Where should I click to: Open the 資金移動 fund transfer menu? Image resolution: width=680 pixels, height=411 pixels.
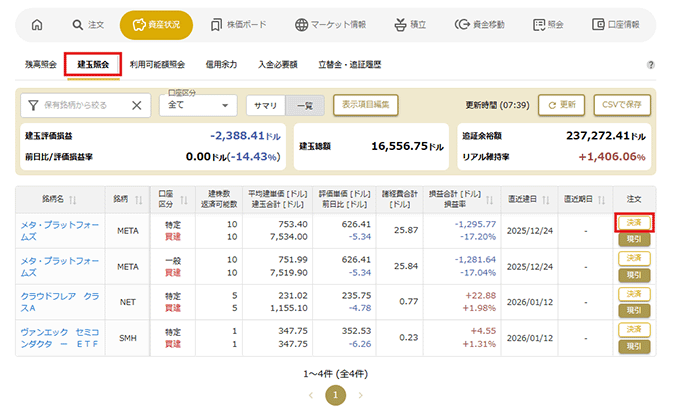[487, 25]
